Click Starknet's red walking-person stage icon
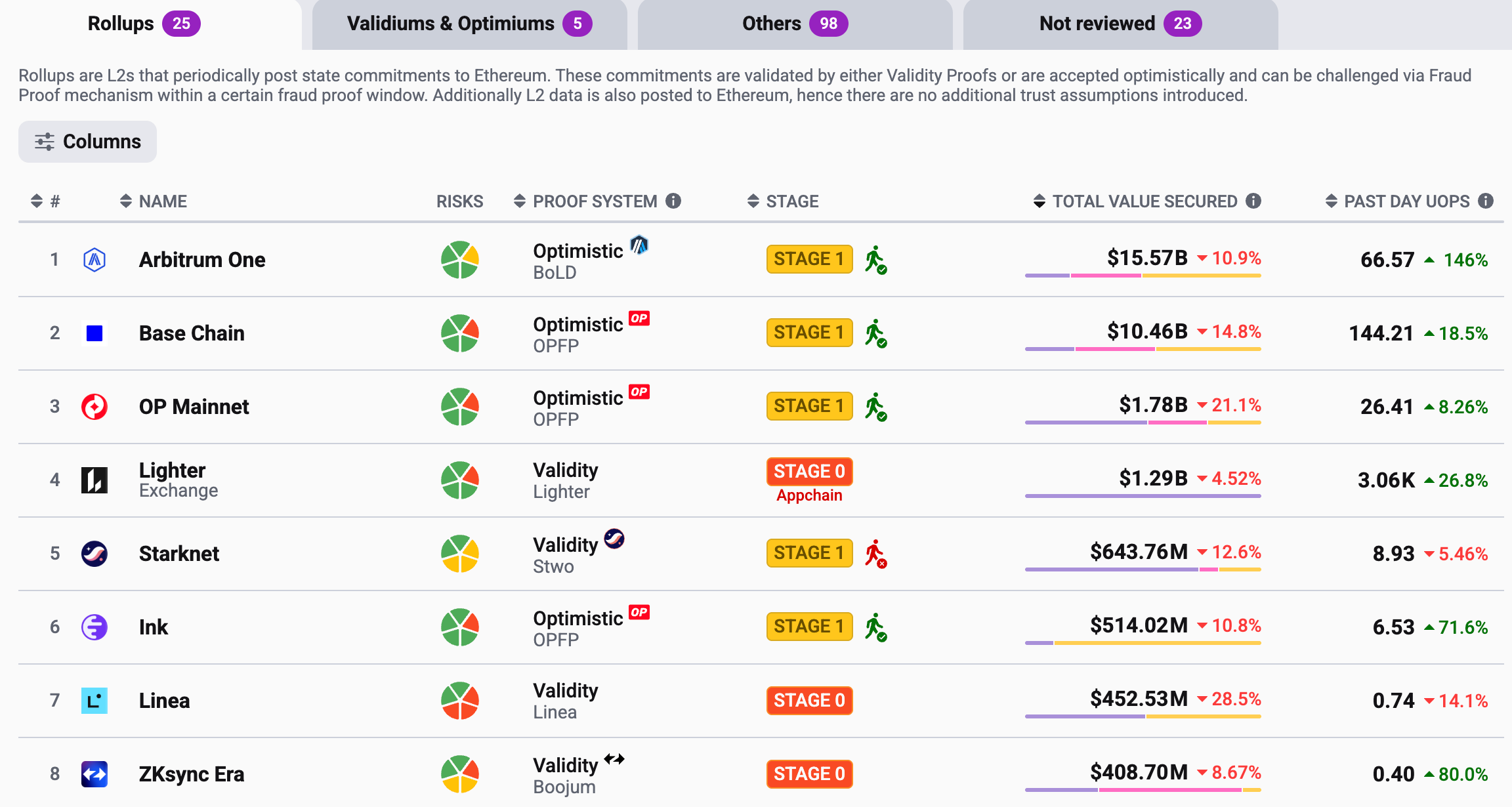The image size is (1512, 807). 875,554
